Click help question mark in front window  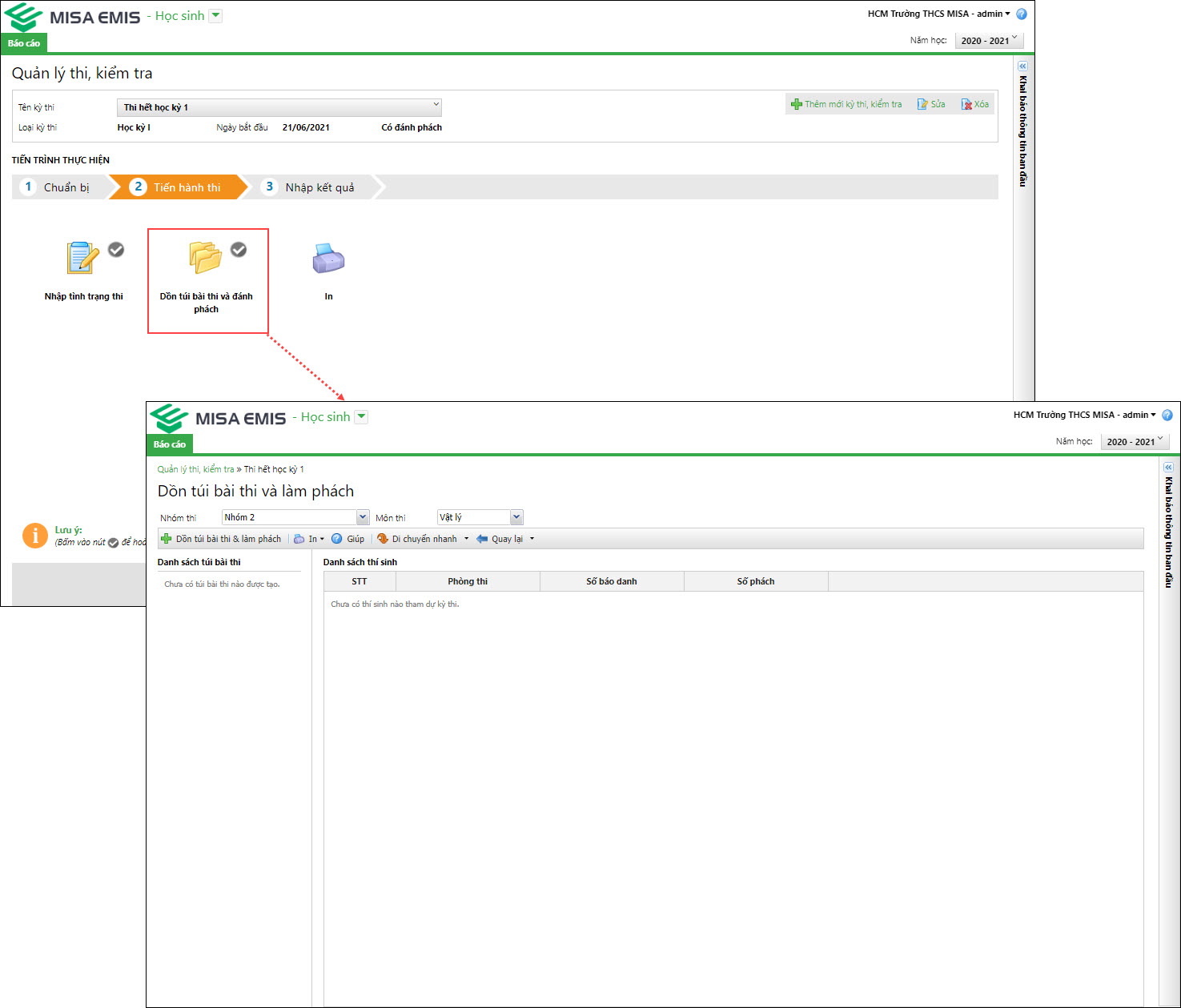pos(1167,415)
